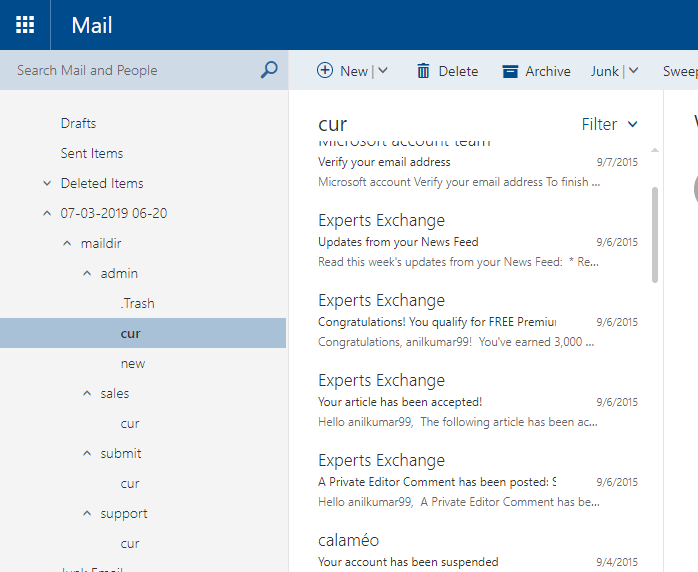
Task: Open calaméo Your account has been suspended email
Action: [478, 551]
